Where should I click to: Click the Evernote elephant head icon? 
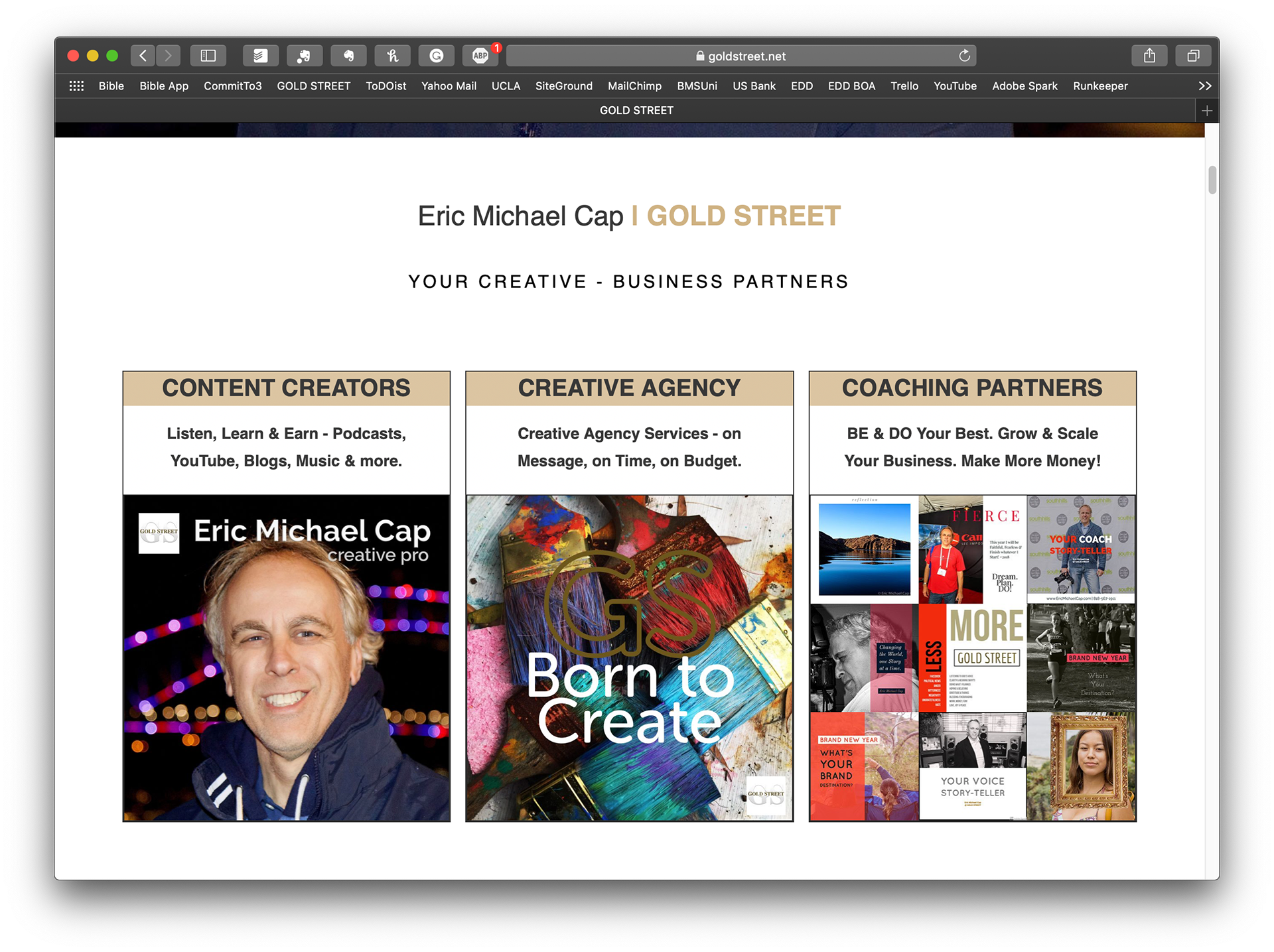click(348, 56)
